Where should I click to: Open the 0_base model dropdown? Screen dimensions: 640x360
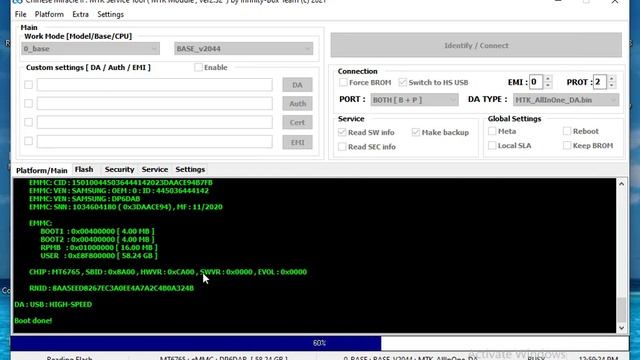click(x=90, y=49)
